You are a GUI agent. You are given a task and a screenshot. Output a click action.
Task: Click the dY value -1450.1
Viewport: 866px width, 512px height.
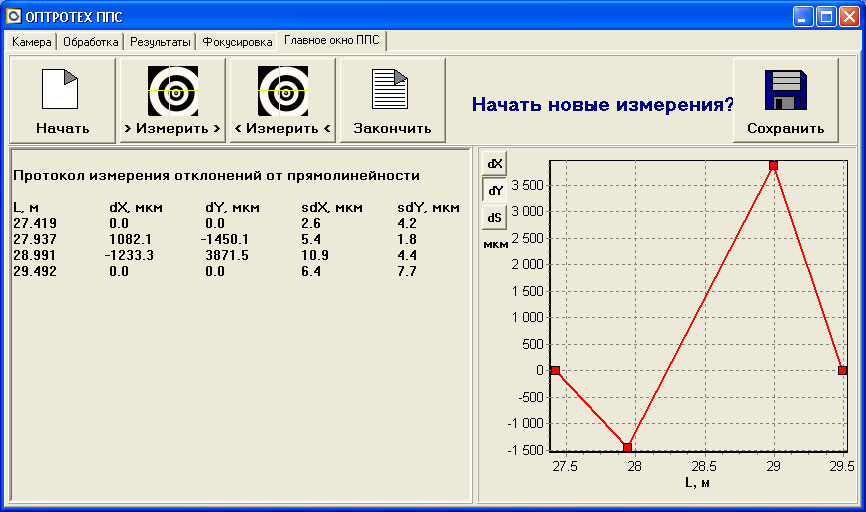point(225,239)
